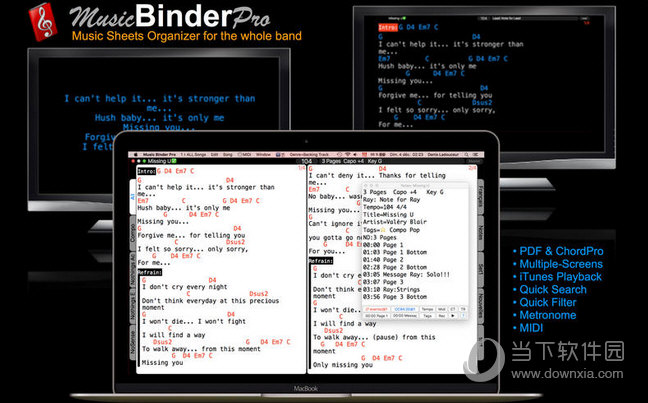Click '3 Pages Capo +4 Key G' title bar text
The image size is (648, 403).
pyautogui.click(x=352, y=161)
